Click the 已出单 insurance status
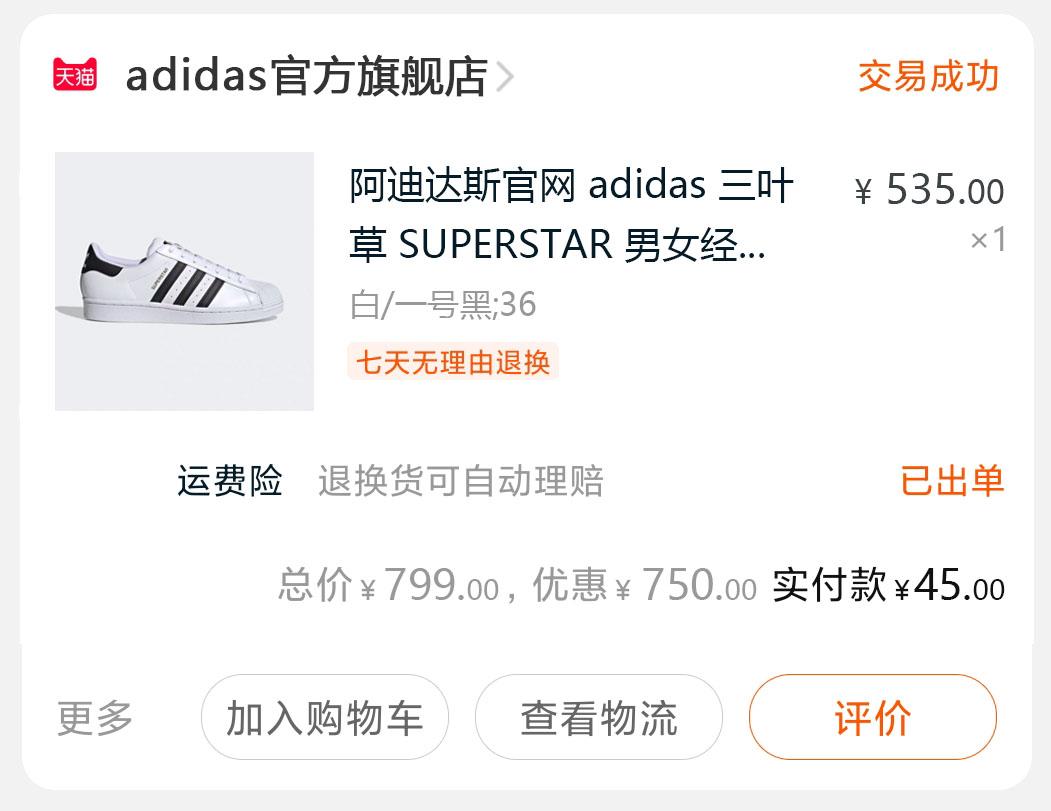1051x811 pixels. coord(952,481)
